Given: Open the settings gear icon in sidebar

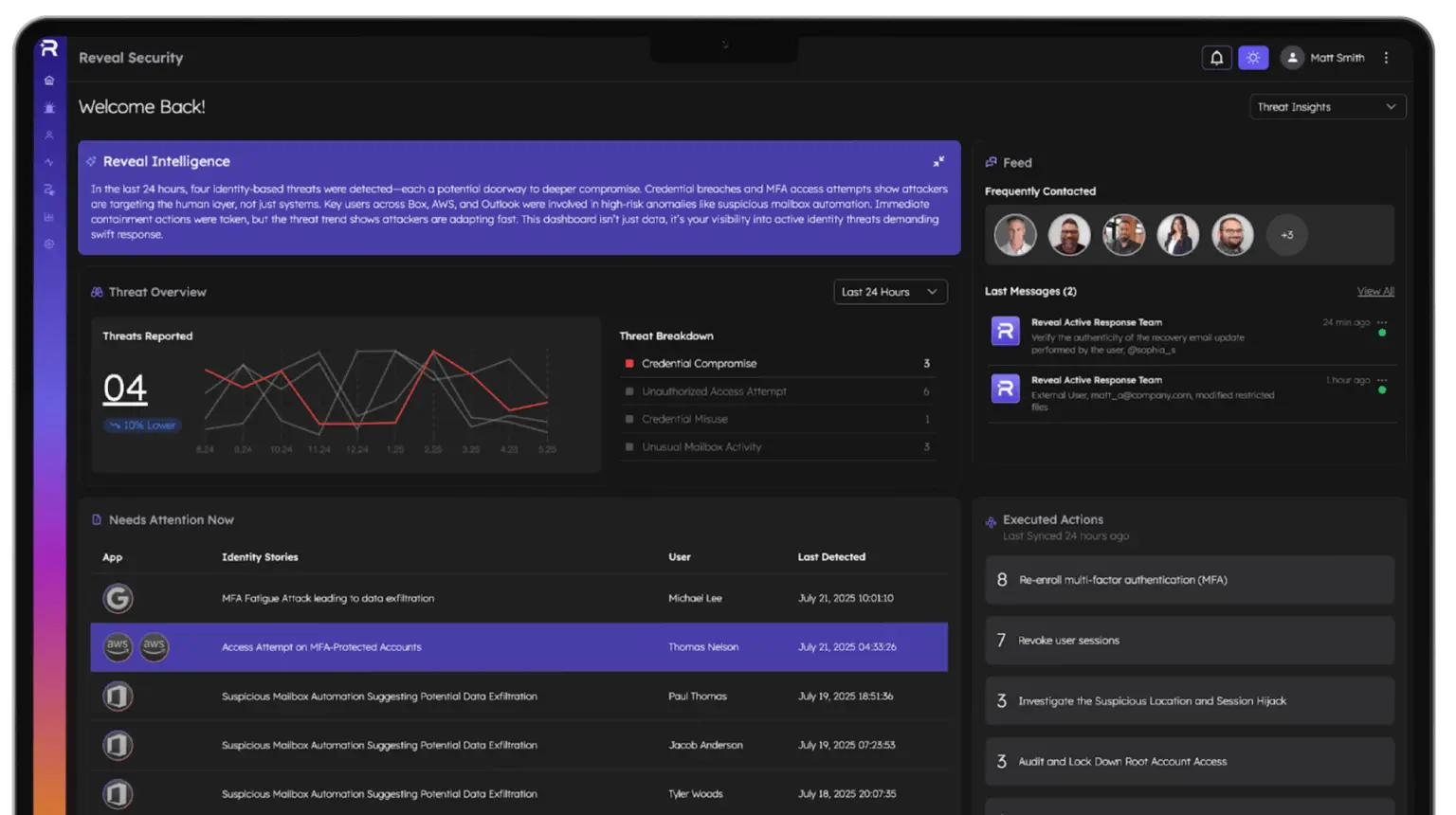Looking at the screenshot, I should coord(49,244).
